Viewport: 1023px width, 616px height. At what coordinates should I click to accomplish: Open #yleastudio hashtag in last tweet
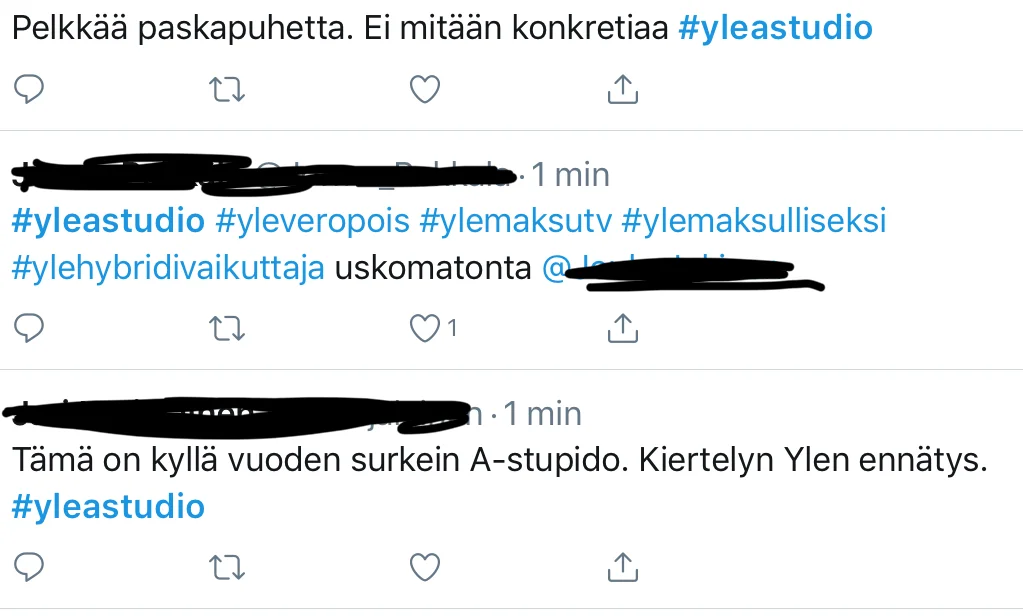(x=108, y=507)
